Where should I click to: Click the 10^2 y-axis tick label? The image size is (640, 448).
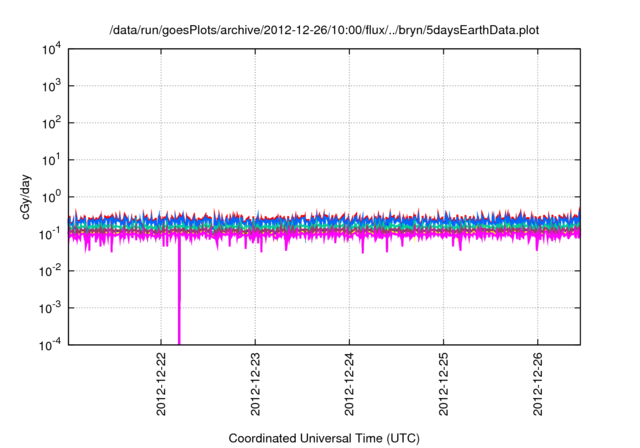point(51,123)
